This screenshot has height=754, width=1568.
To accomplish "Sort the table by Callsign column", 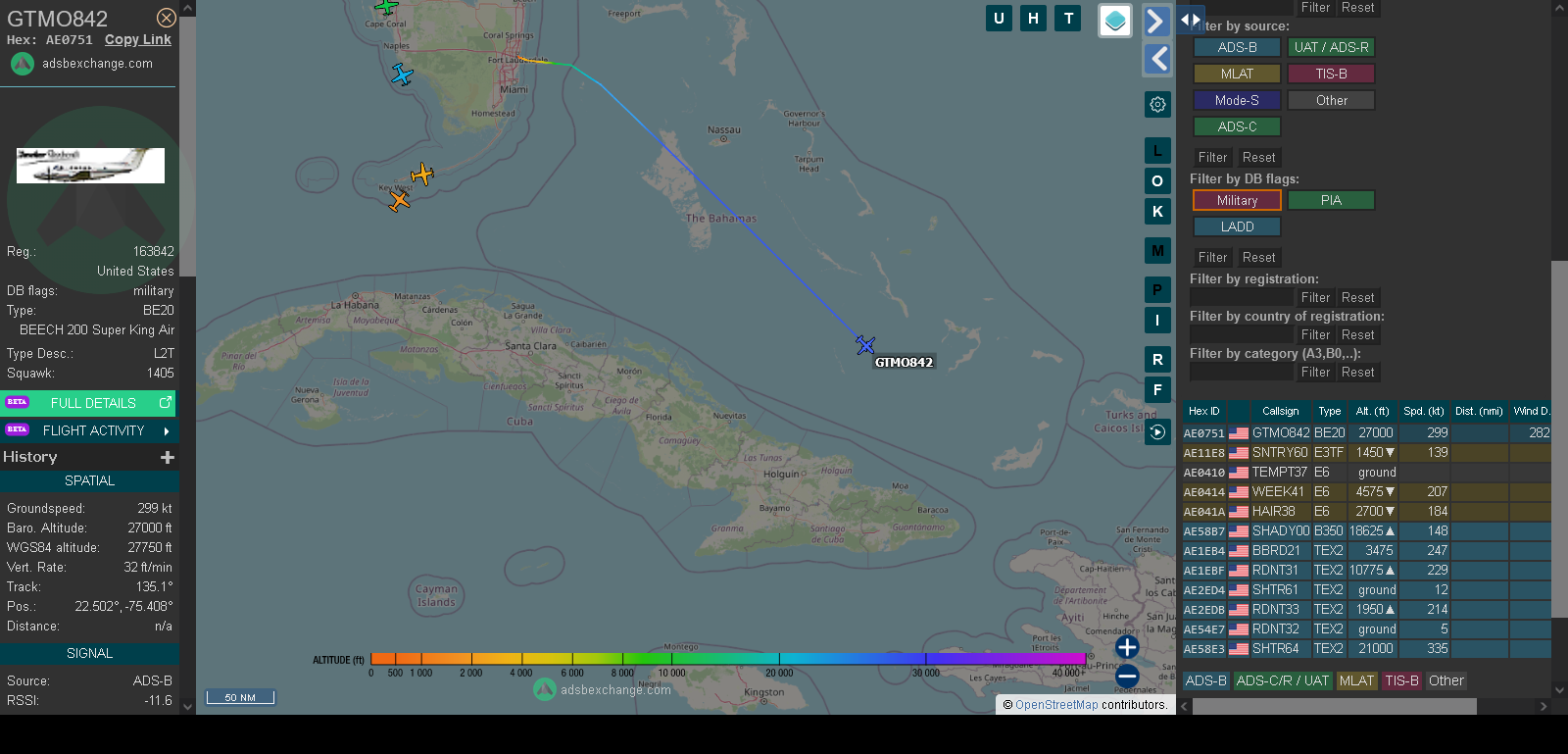I will (x=1280, y=411).
